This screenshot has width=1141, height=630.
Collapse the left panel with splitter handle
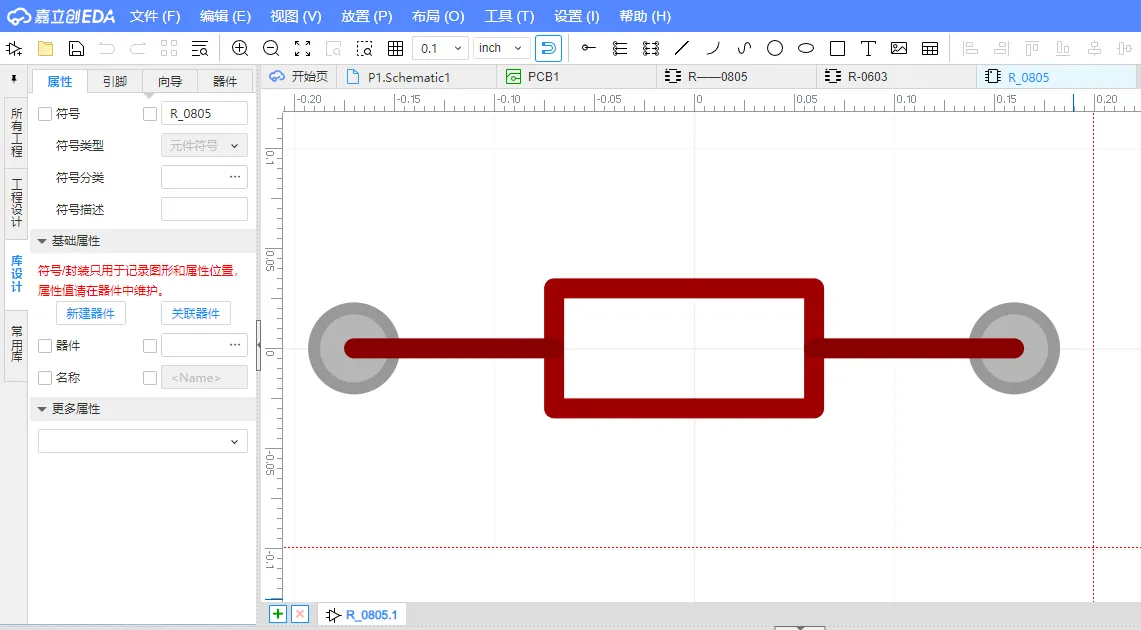[x=258, y=346]
